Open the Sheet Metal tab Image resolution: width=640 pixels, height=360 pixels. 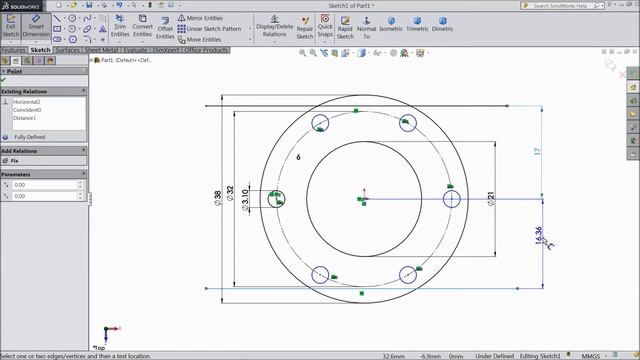[101, 50]
